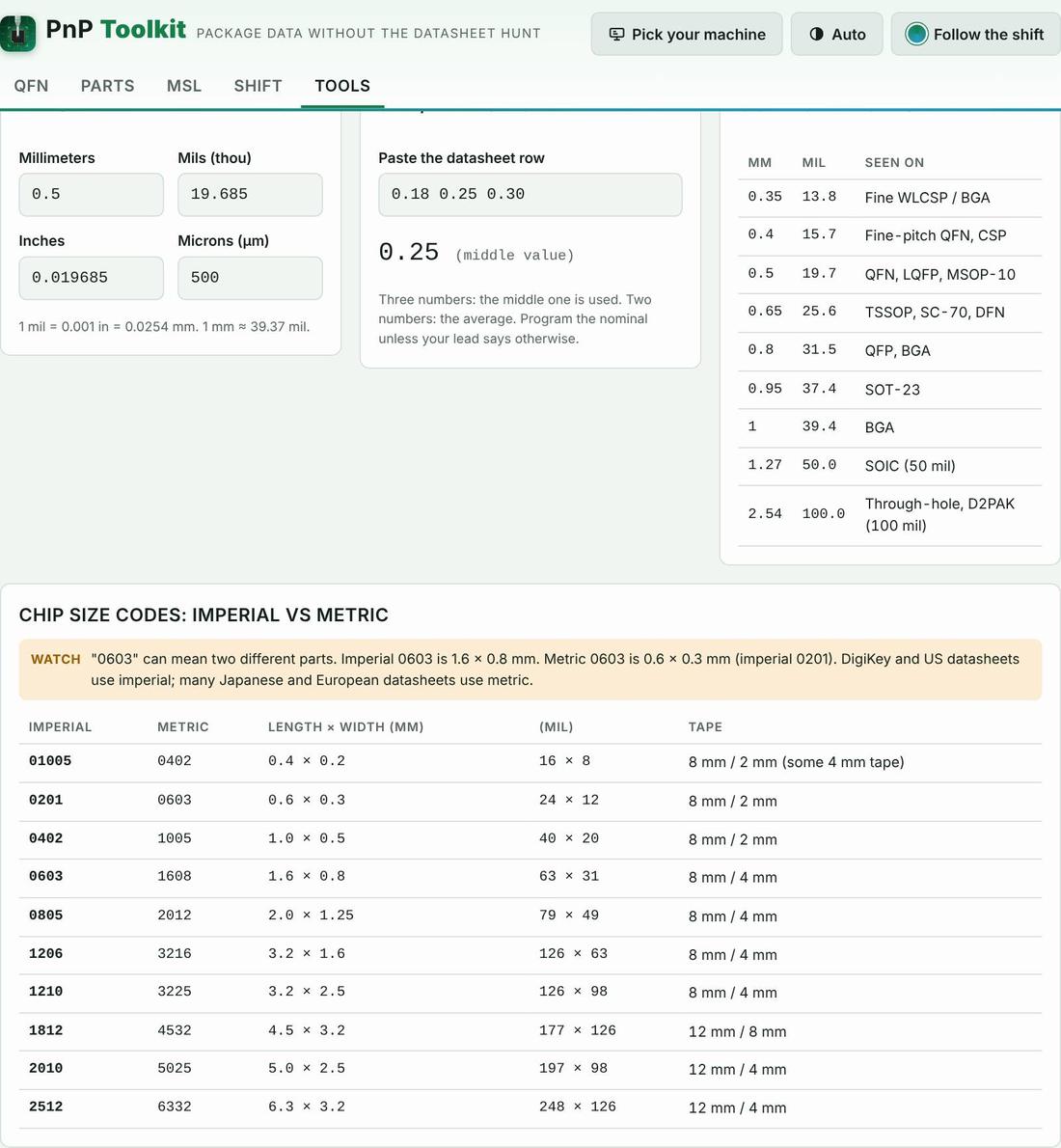Click imperial code 2512

click(x=45, y=1107)
